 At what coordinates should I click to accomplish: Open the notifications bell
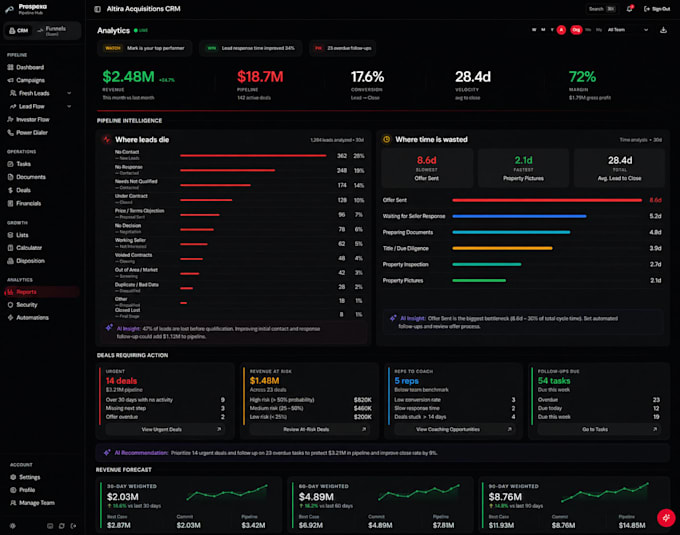click(629, 9)
